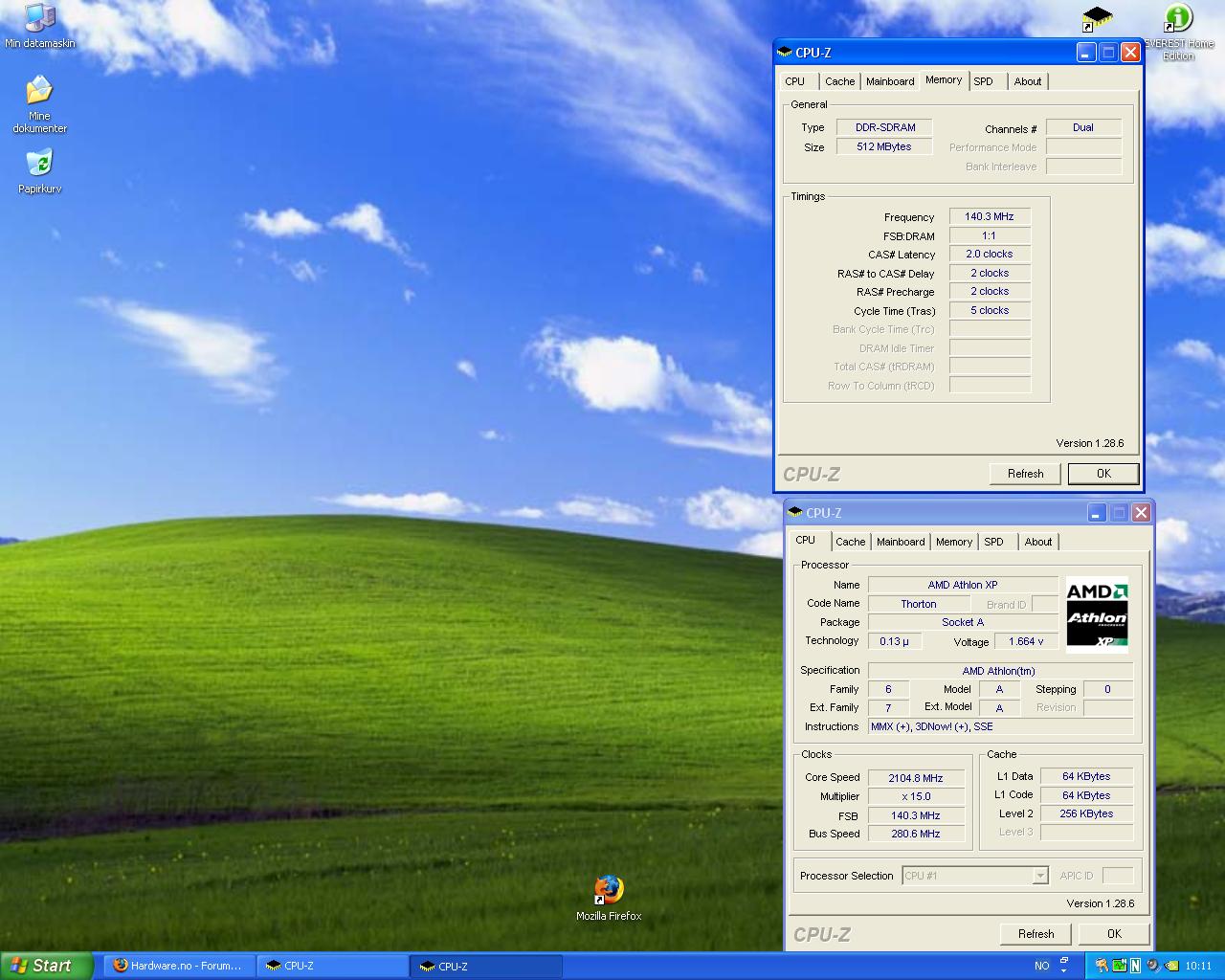
Task: Click the empty APIC ID field
Action: pos(1118,876)
